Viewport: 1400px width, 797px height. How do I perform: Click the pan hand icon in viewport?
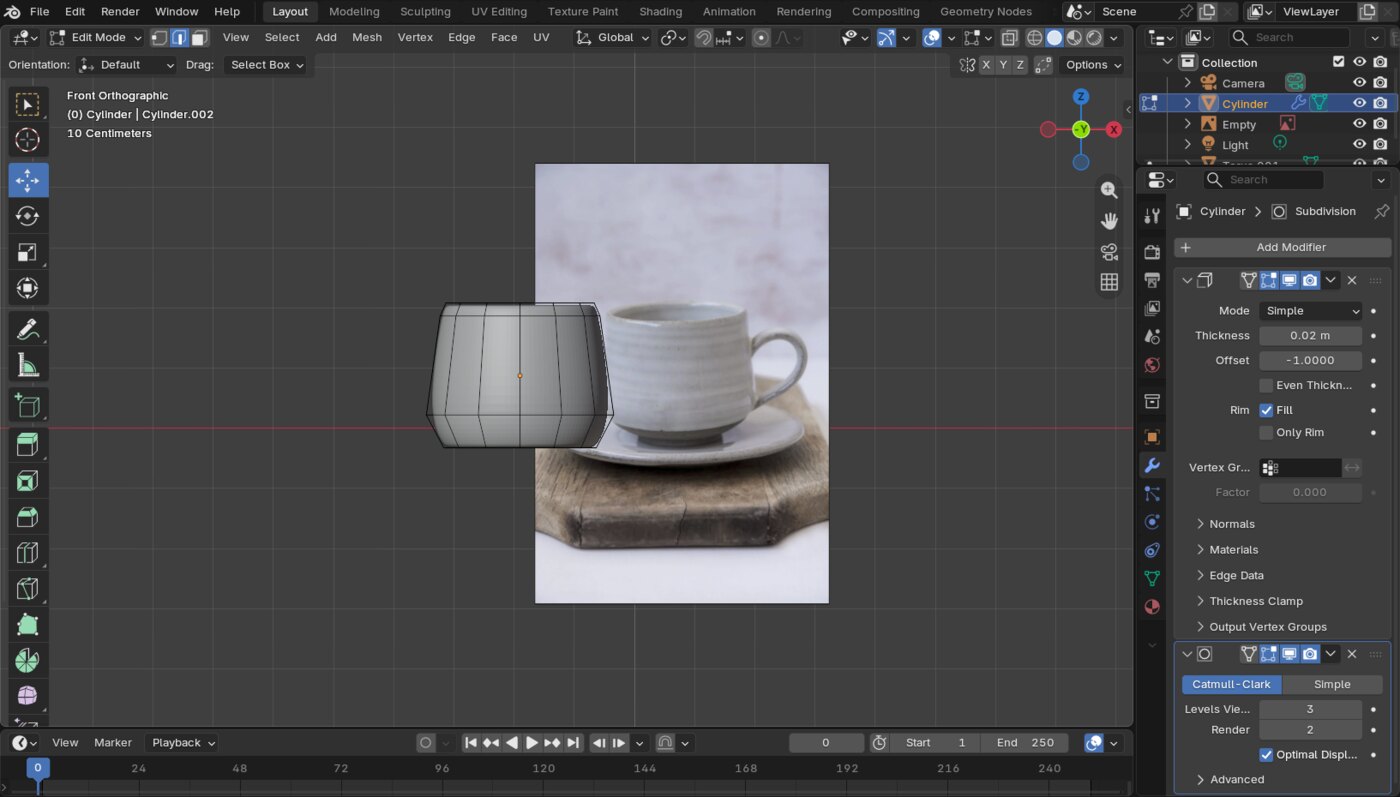click(x=1109, y=221)
